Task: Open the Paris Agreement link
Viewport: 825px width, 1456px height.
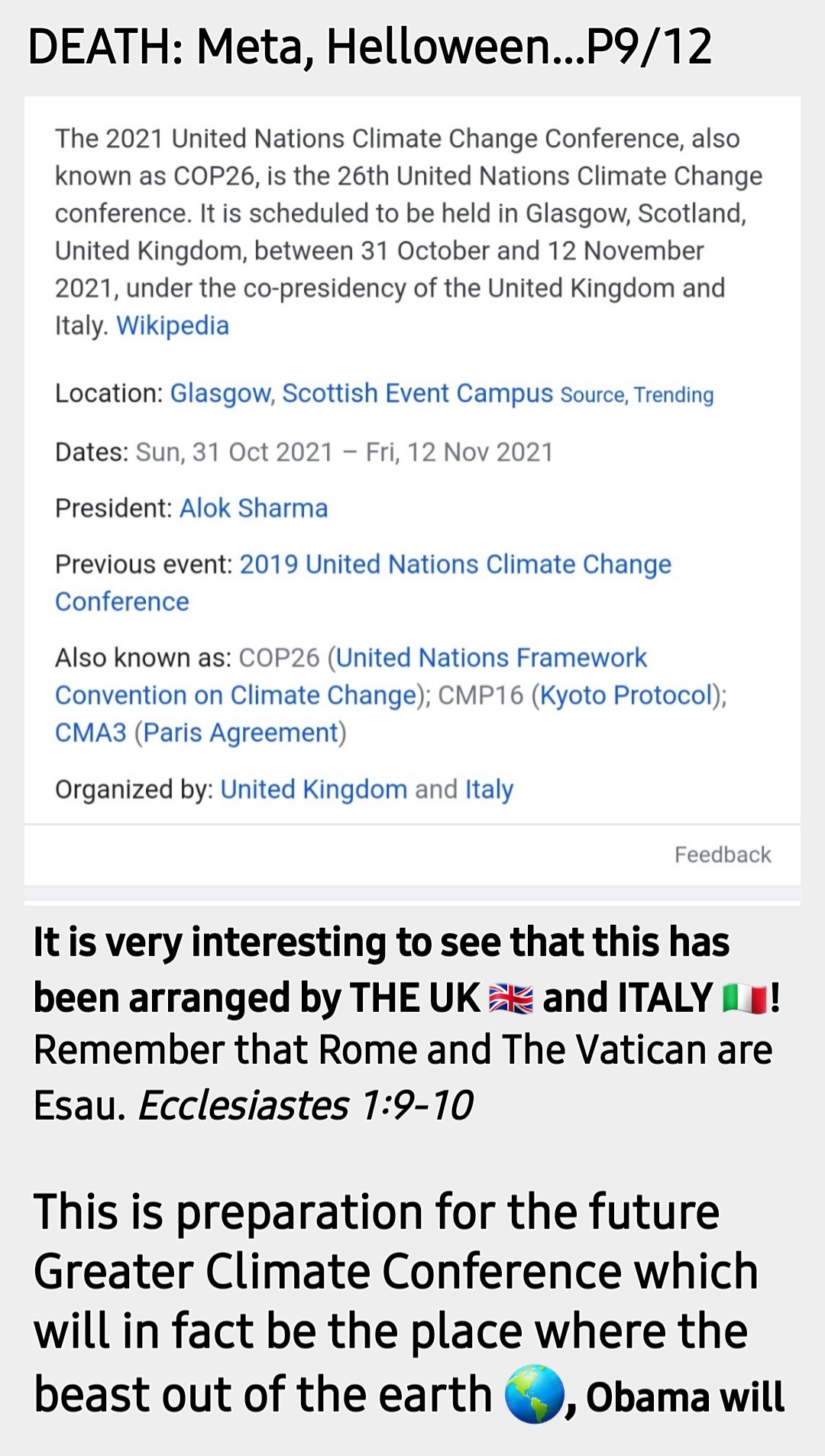Action: [x=241, y=733]
